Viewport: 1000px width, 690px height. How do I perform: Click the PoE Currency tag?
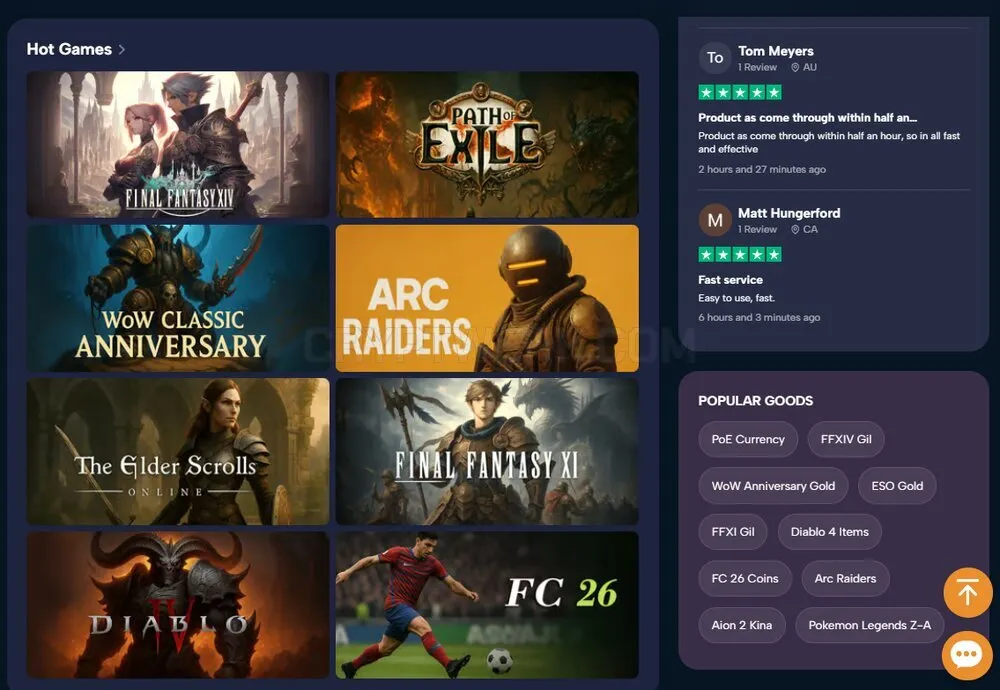click(x=748, y=439)
